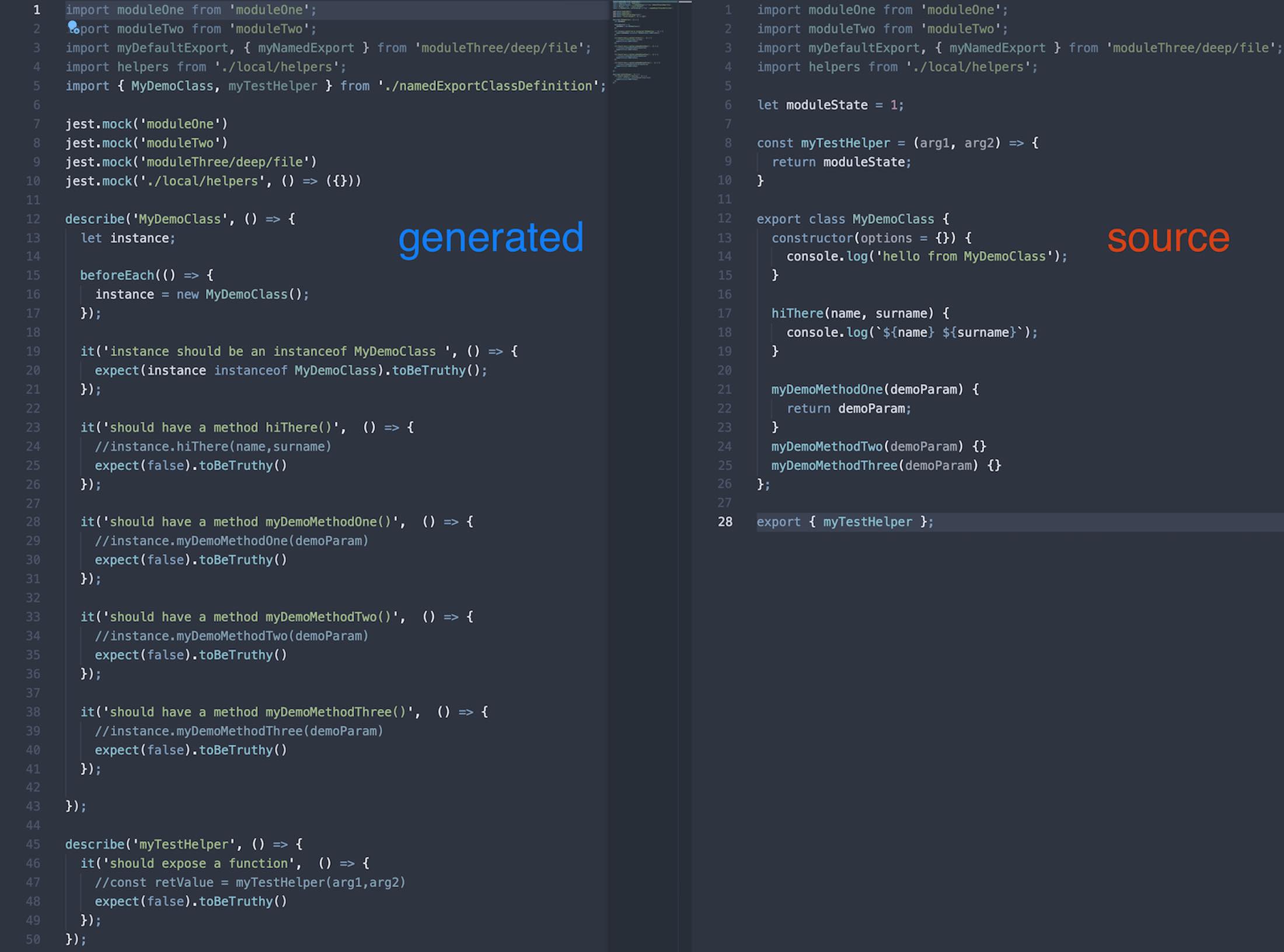Click 'myDemoMethodThree' definition in source pane
Screen dimensions: 1284x952
834,466
